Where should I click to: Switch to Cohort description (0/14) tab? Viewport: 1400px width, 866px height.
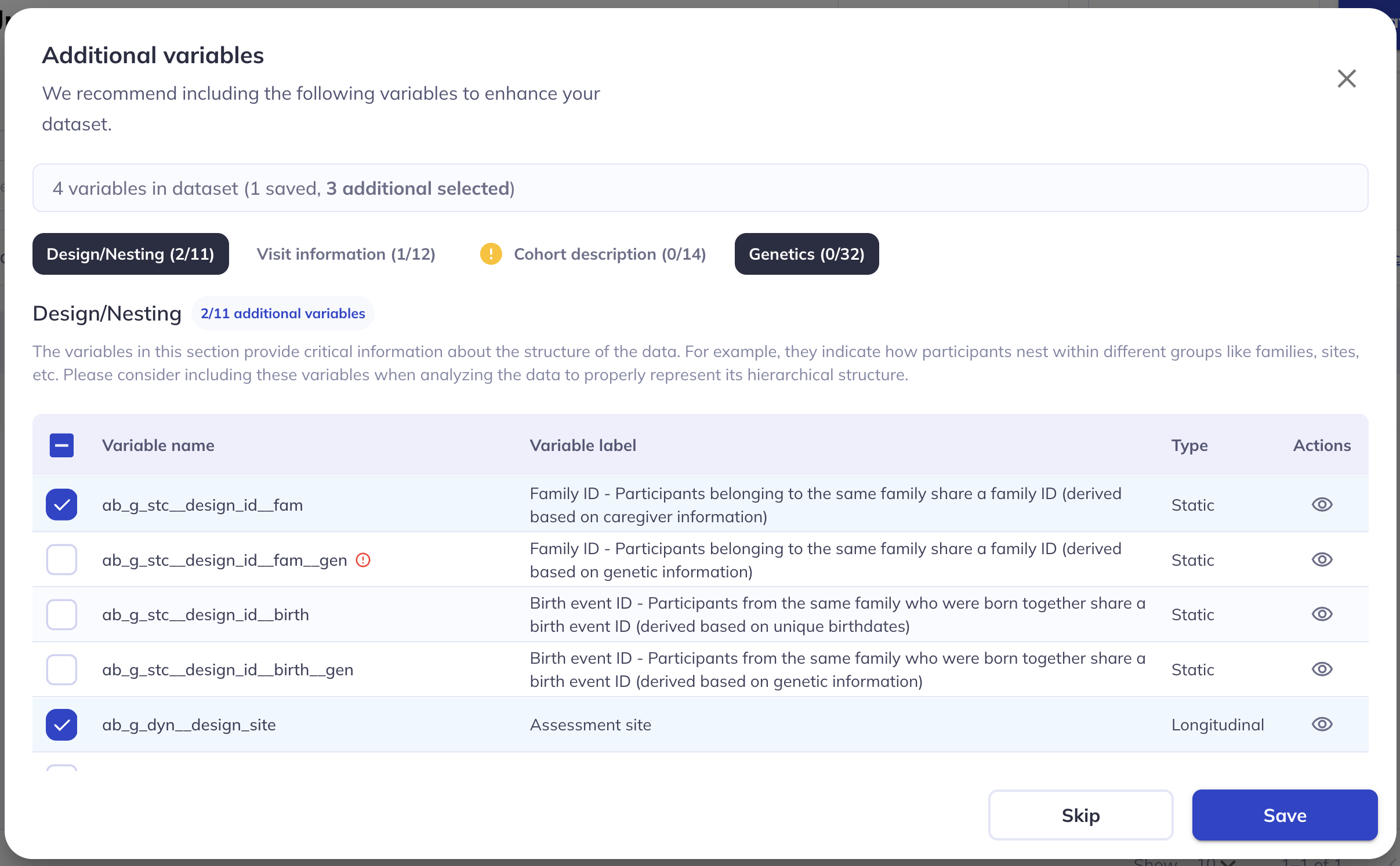[x=593, y=254]
